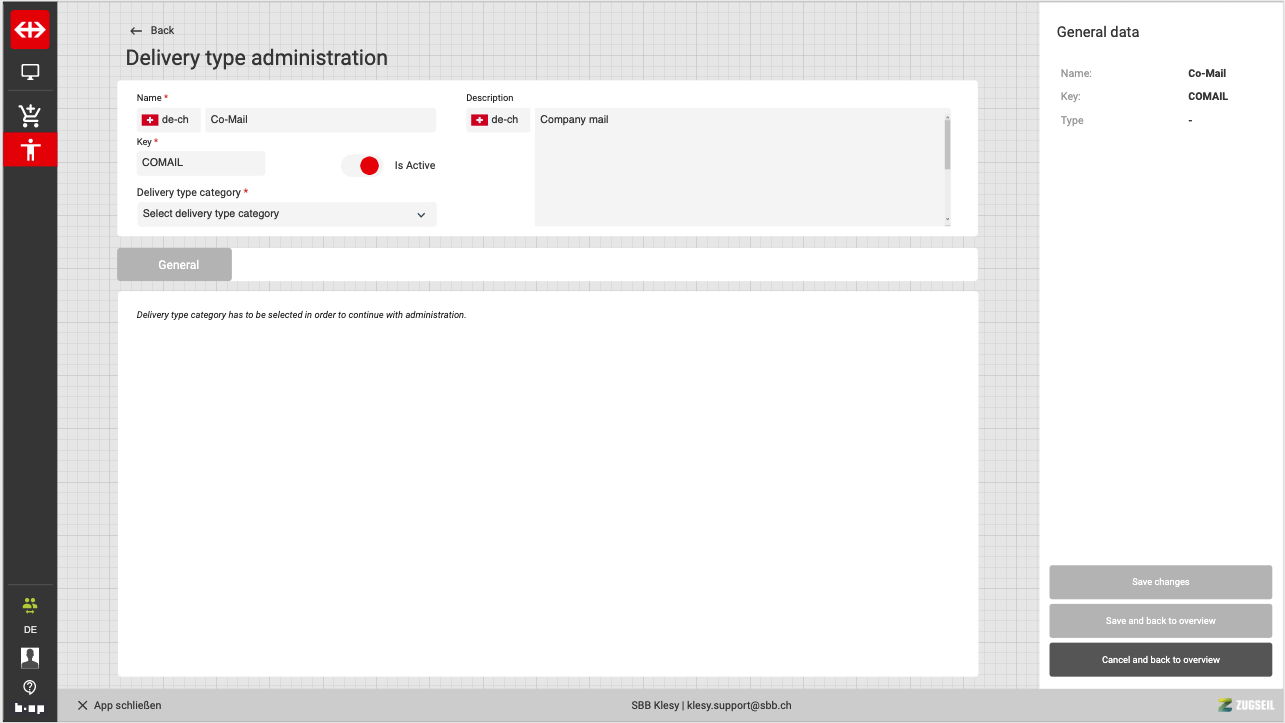Viewport: 1285px width, 723px height.
Task: Open the Delivery type category dropdown
Action: tap(286, 214)
